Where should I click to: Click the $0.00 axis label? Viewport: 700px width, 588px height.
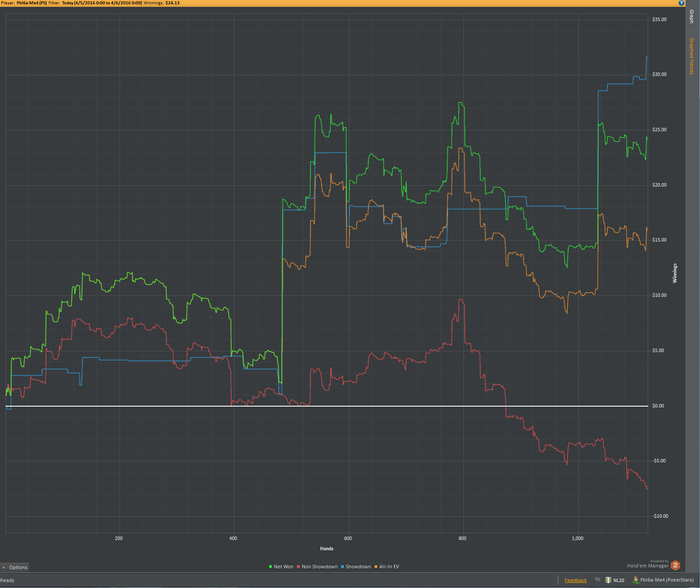coord(658,406)
